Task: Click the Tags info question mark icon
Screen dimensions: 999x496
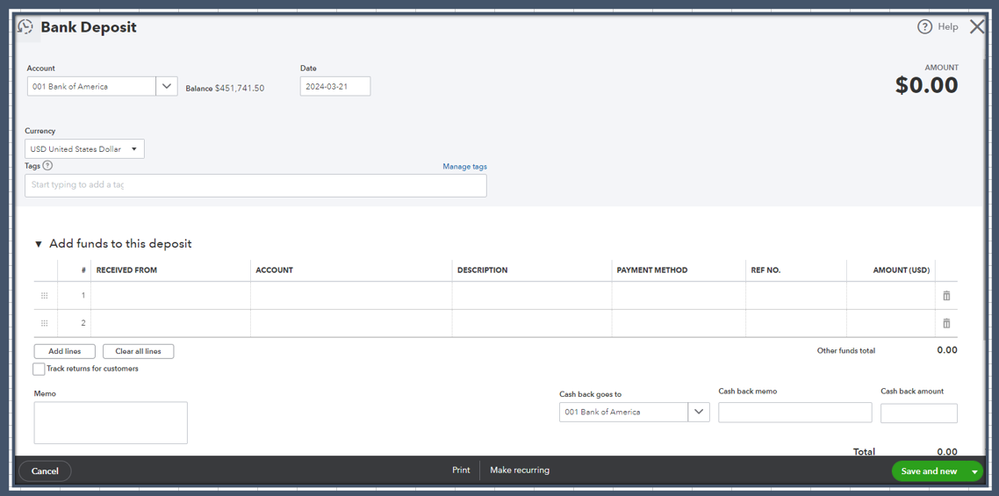Action: coord(48,166)
